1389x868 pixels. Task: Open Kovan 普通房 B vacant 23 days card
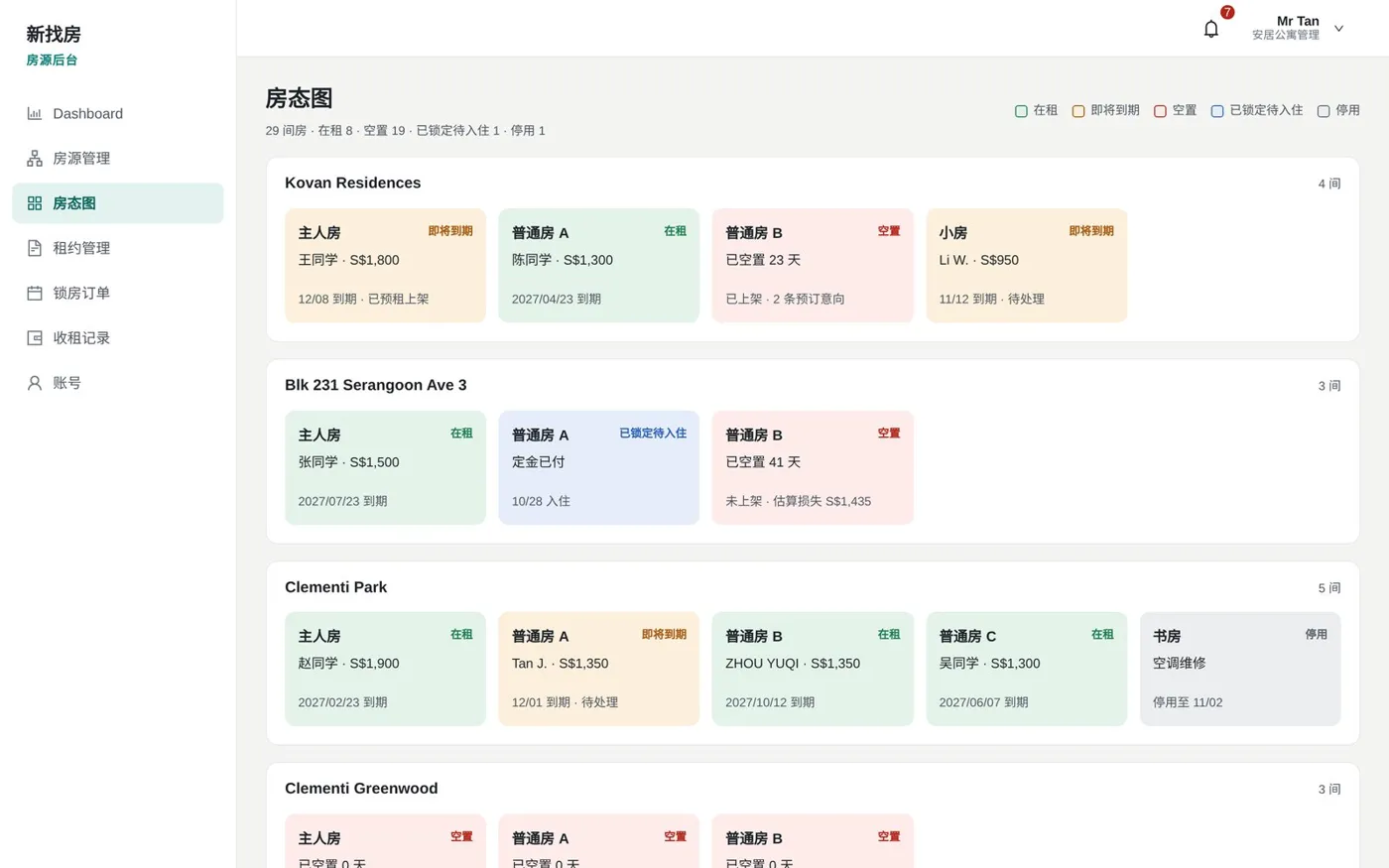point(813,265)
